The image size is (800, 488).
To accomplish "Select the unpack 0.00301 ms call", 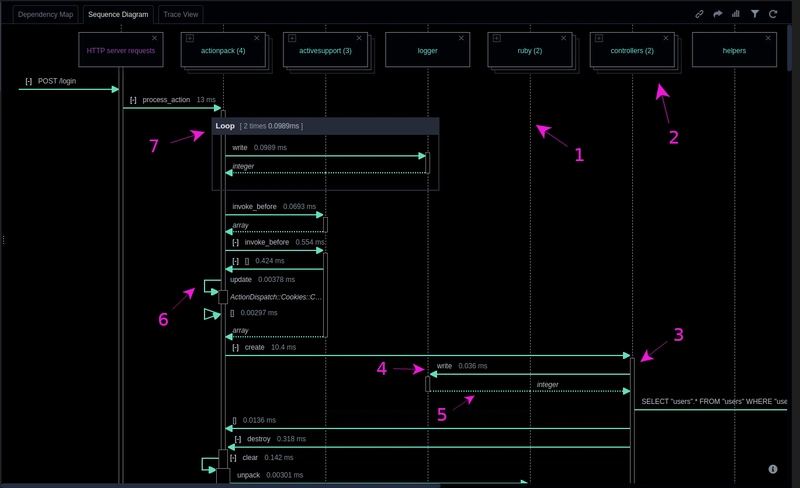I will (x=270, y=475).
